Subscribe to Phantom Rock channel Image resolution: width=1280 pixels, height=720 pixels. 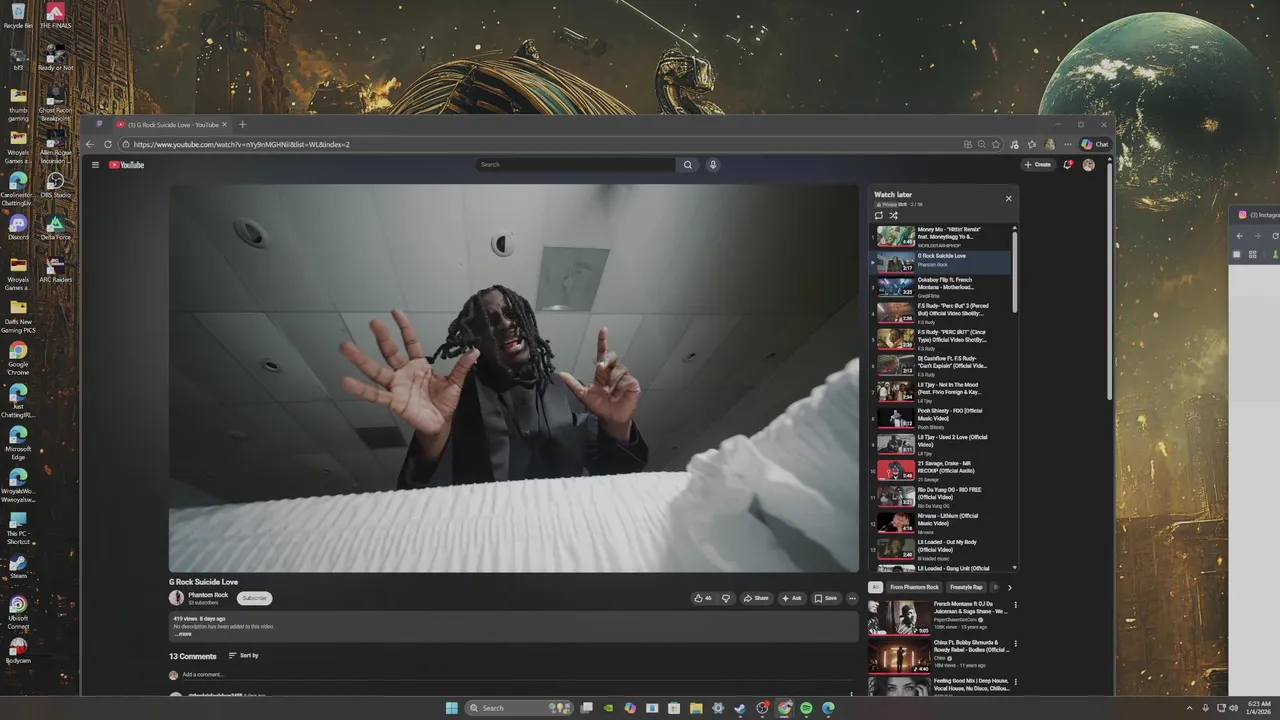click(254, 598)
